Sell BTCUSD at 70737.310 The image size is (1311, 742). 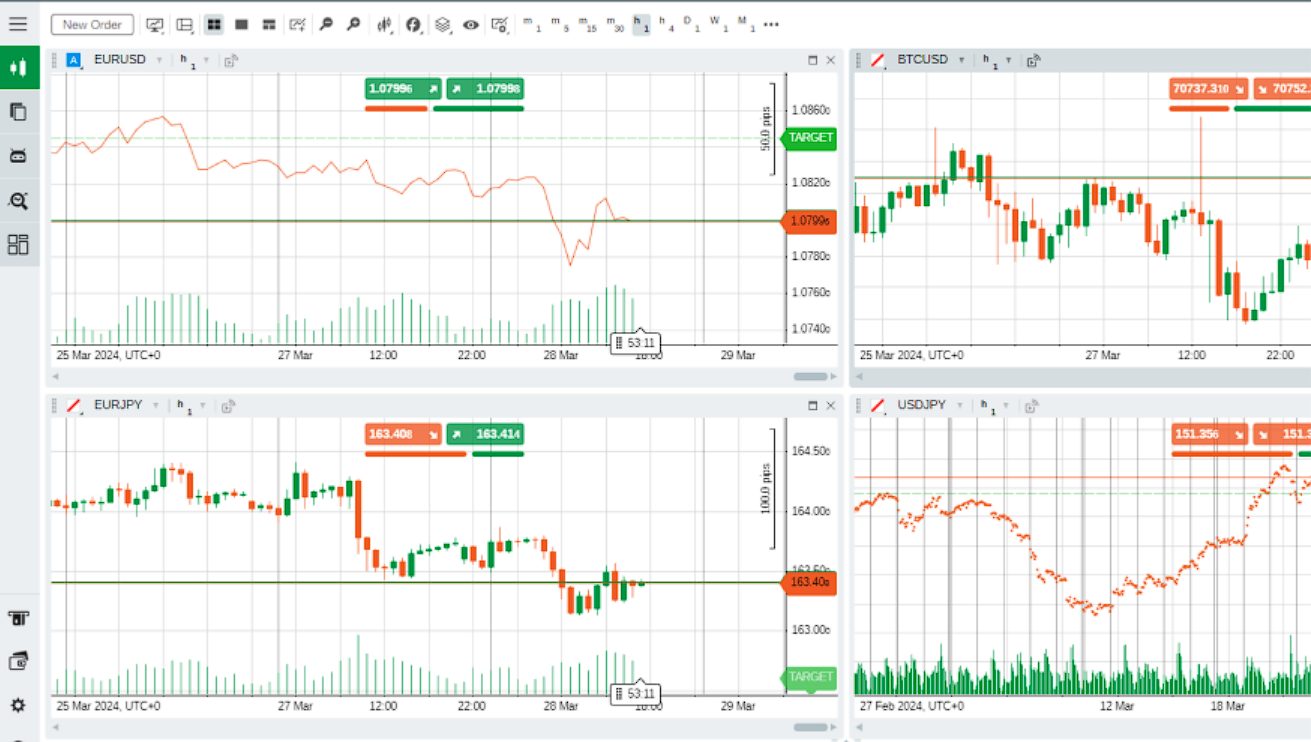[1208, 89]
